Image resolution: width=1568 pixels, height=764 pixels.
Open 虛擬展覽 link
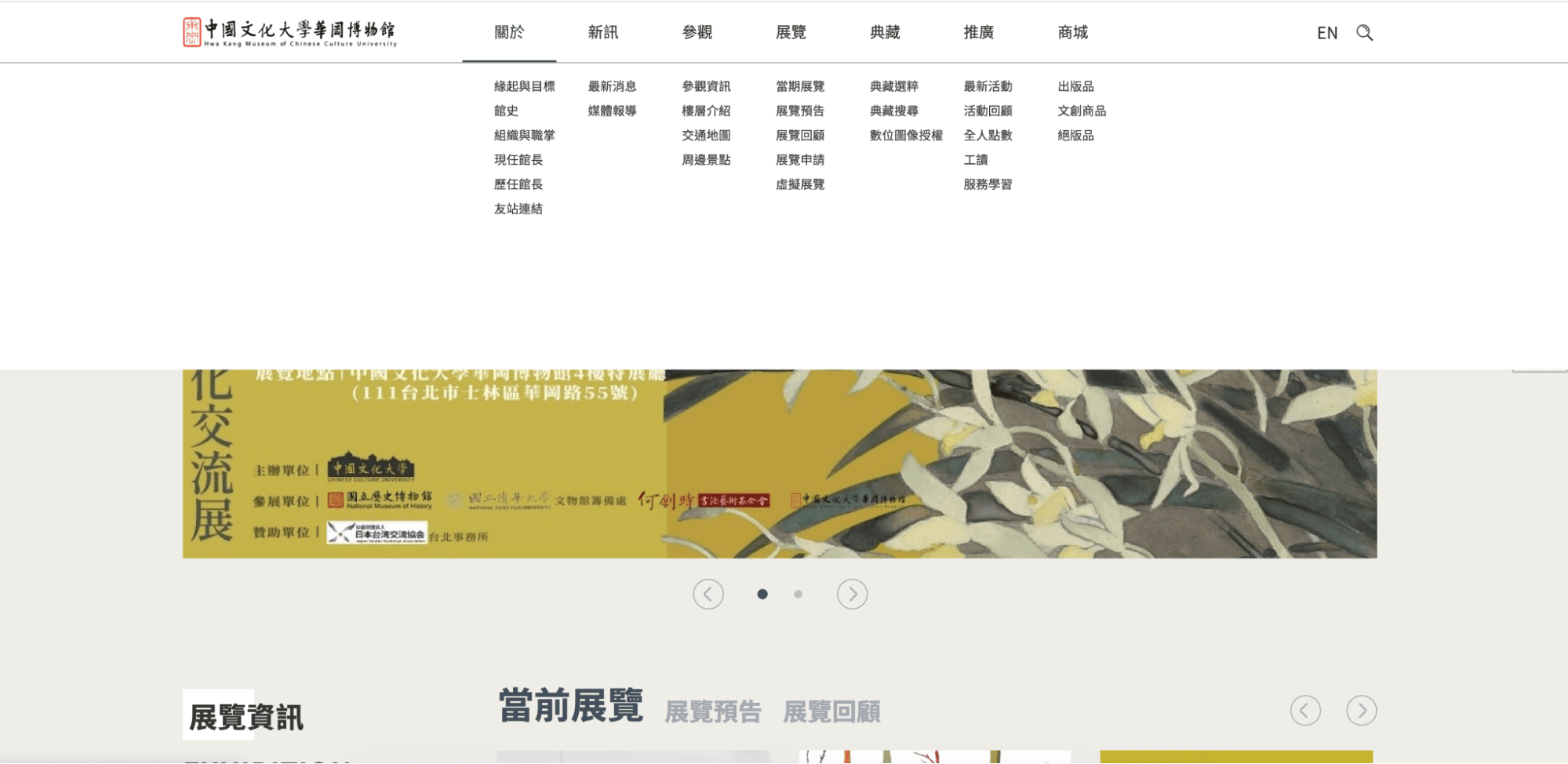coord(800,184)
